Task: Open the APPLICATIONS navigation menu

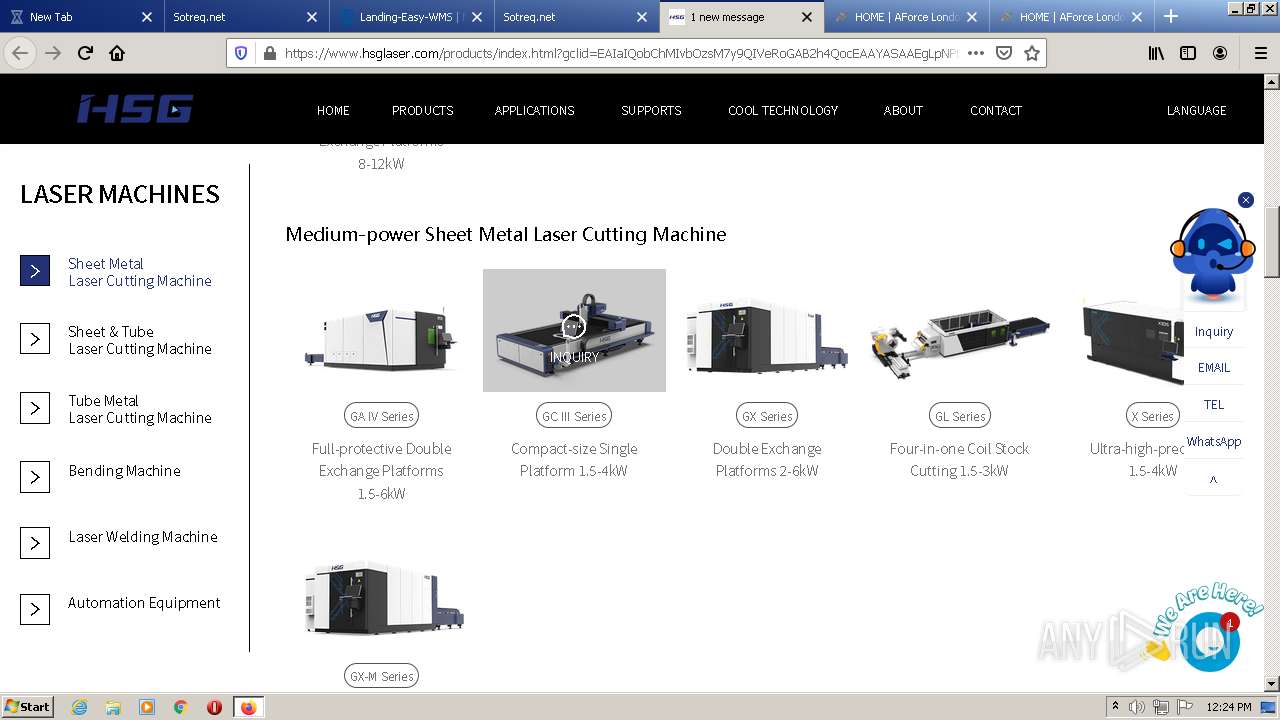Action: pos(534,110)
